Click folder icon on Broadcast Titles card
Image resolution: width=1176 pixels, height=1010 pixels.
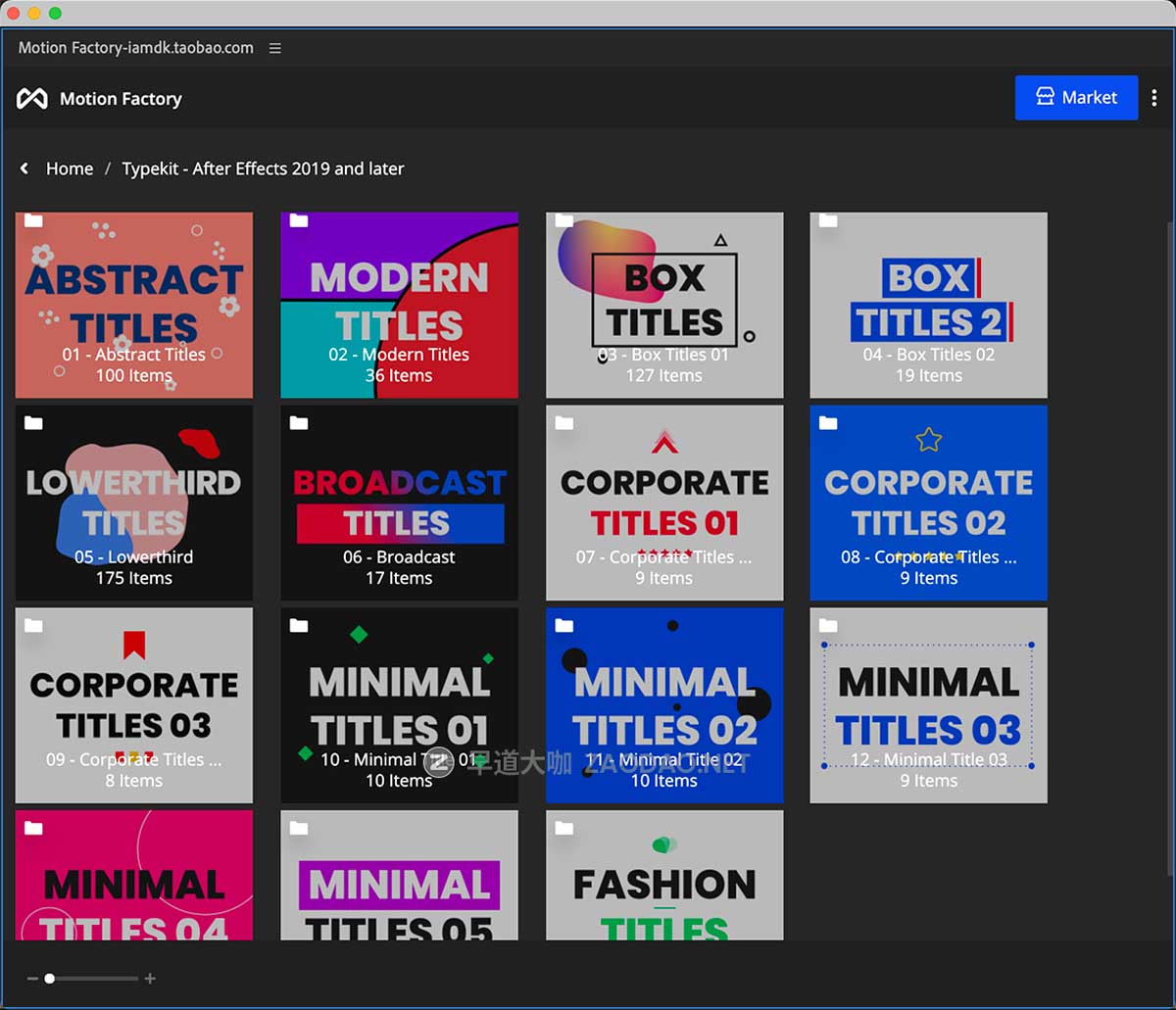coord(299,423)
